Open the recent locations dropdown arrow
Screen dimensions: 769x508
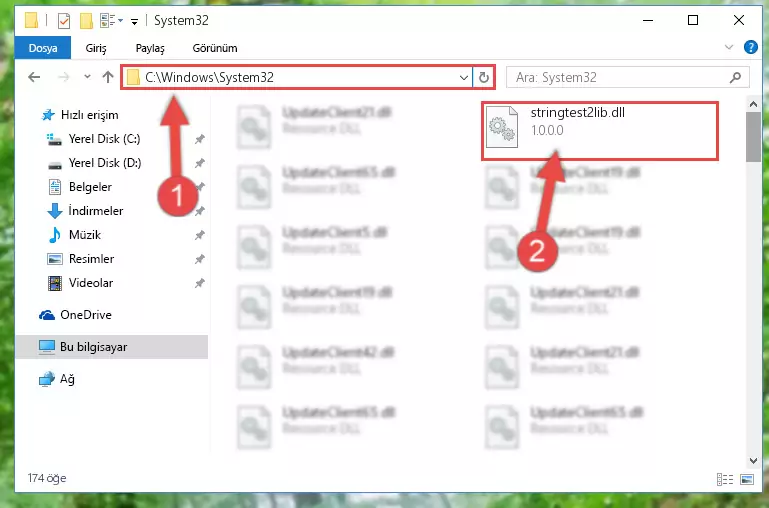[87, 77]
